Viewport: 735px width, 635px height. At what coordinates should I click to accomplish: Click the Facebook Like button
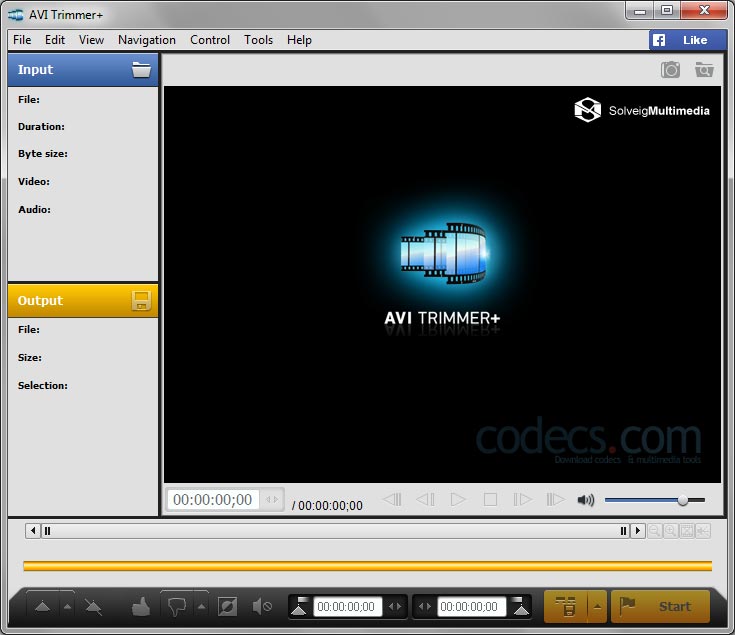688,40
